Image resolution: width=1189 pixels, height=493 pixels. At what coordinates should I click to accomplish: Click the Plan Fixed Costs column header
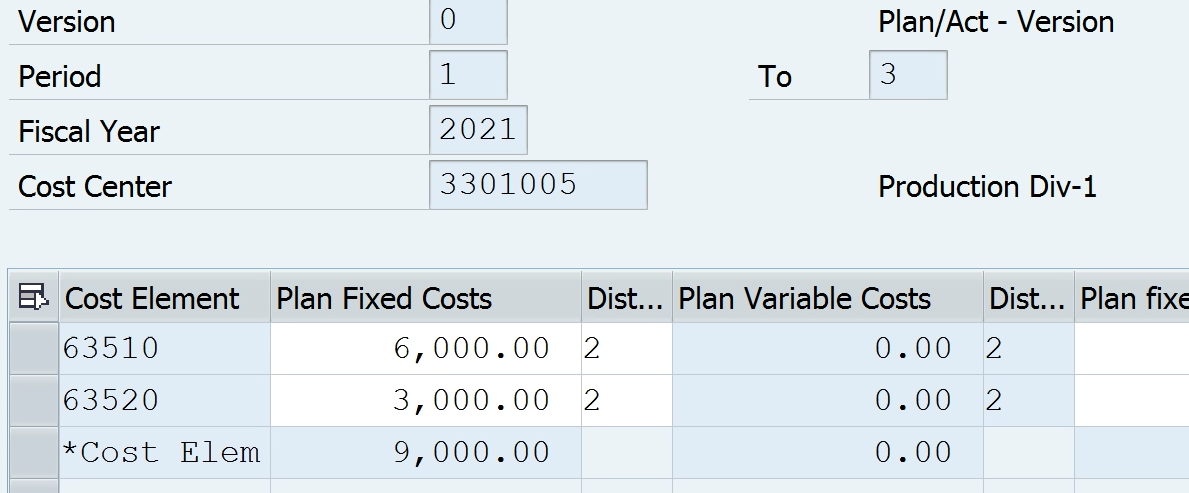pyautogui.click(x=385, y=298)
